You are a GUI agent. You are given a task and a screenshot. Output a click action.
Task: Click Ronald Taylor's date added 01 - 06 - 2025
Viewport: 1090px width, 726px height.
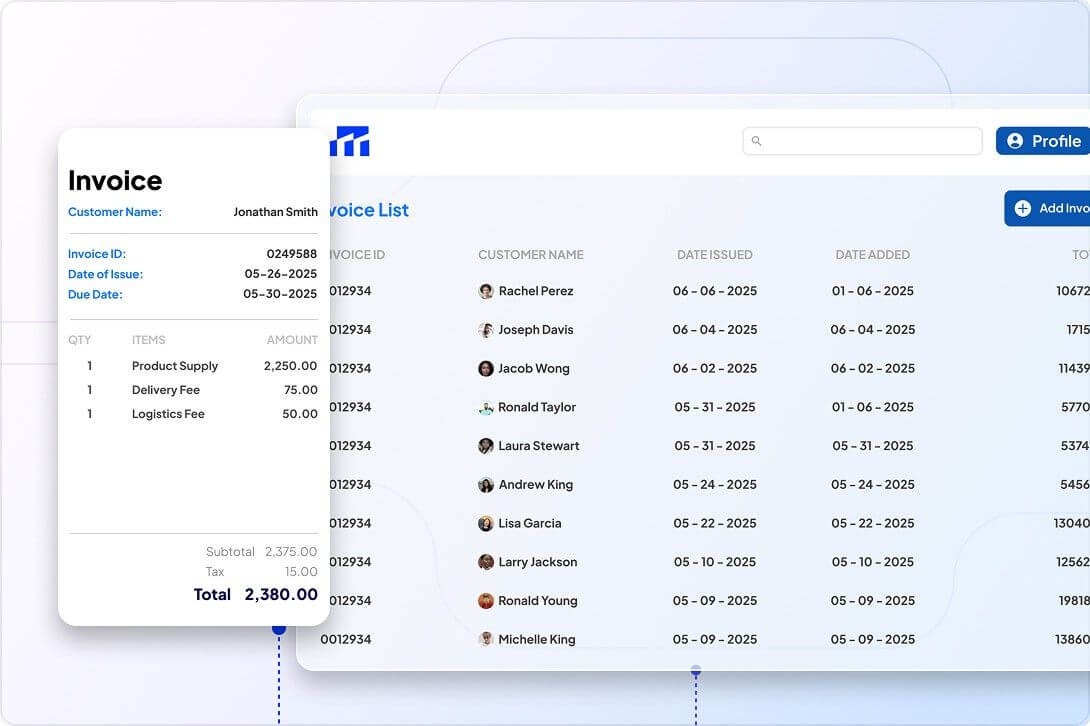pos(872,407)
